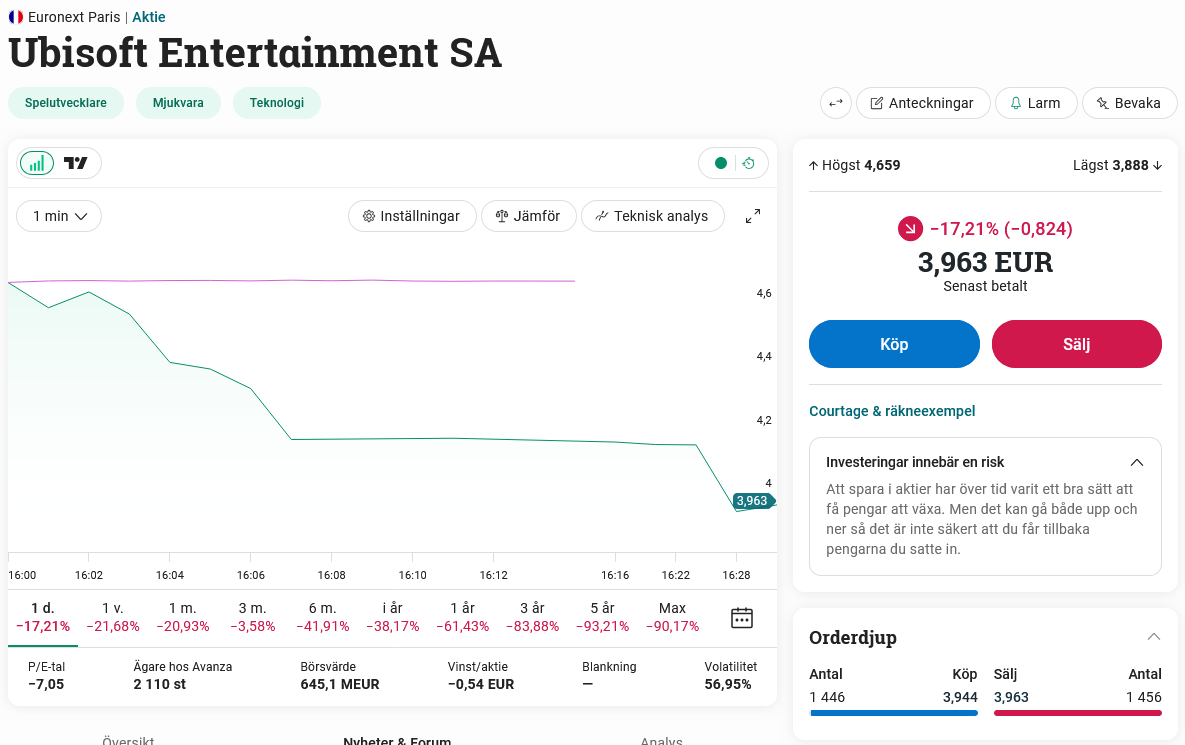The height and width of the screenshot is (745, 1185).
Task: Select the 3 m. period tab
Action: click(252, 617)
